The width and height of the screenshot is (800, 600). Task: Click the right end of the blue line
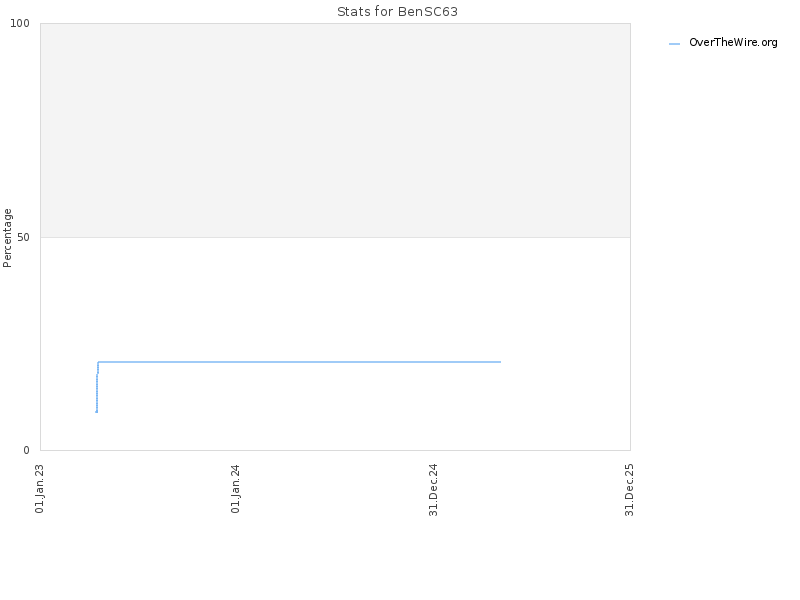[x=500, y=362]
